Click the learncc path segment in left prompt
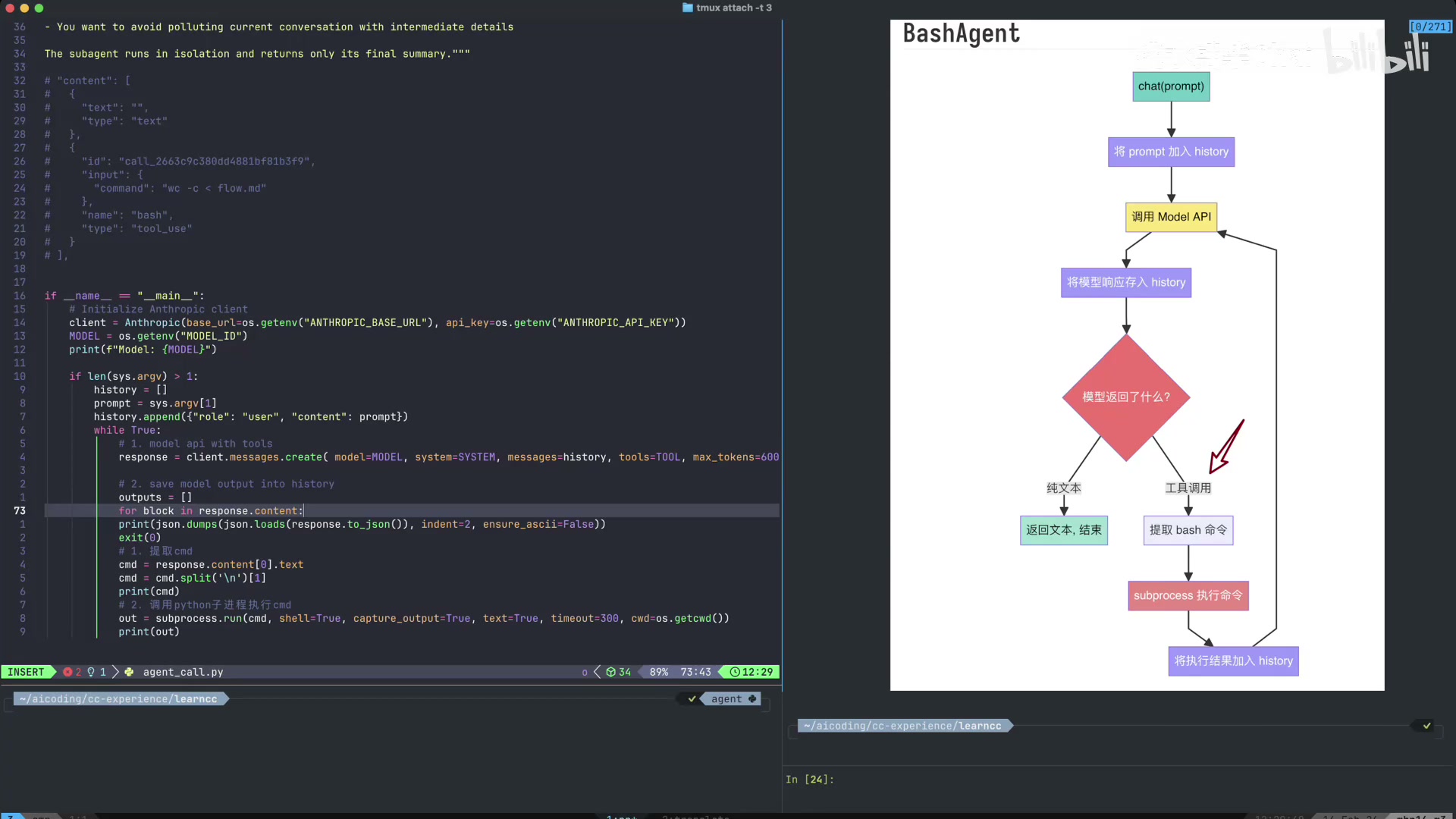The height and width of the screenshot is (819, 1456). point(196,699)
